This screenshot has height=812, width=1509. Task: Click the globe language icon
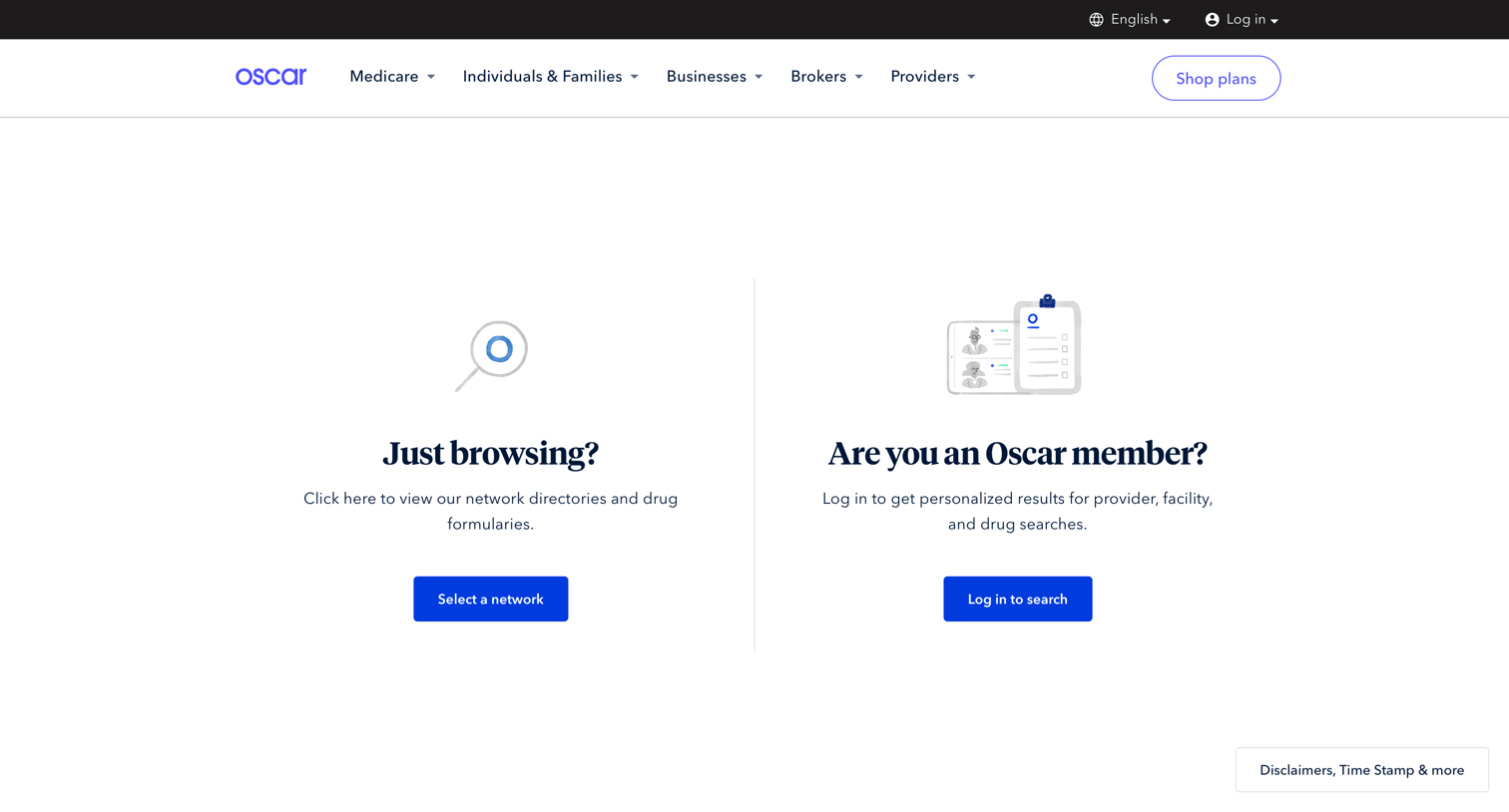pyautogui.click(x=1096, y=20)
